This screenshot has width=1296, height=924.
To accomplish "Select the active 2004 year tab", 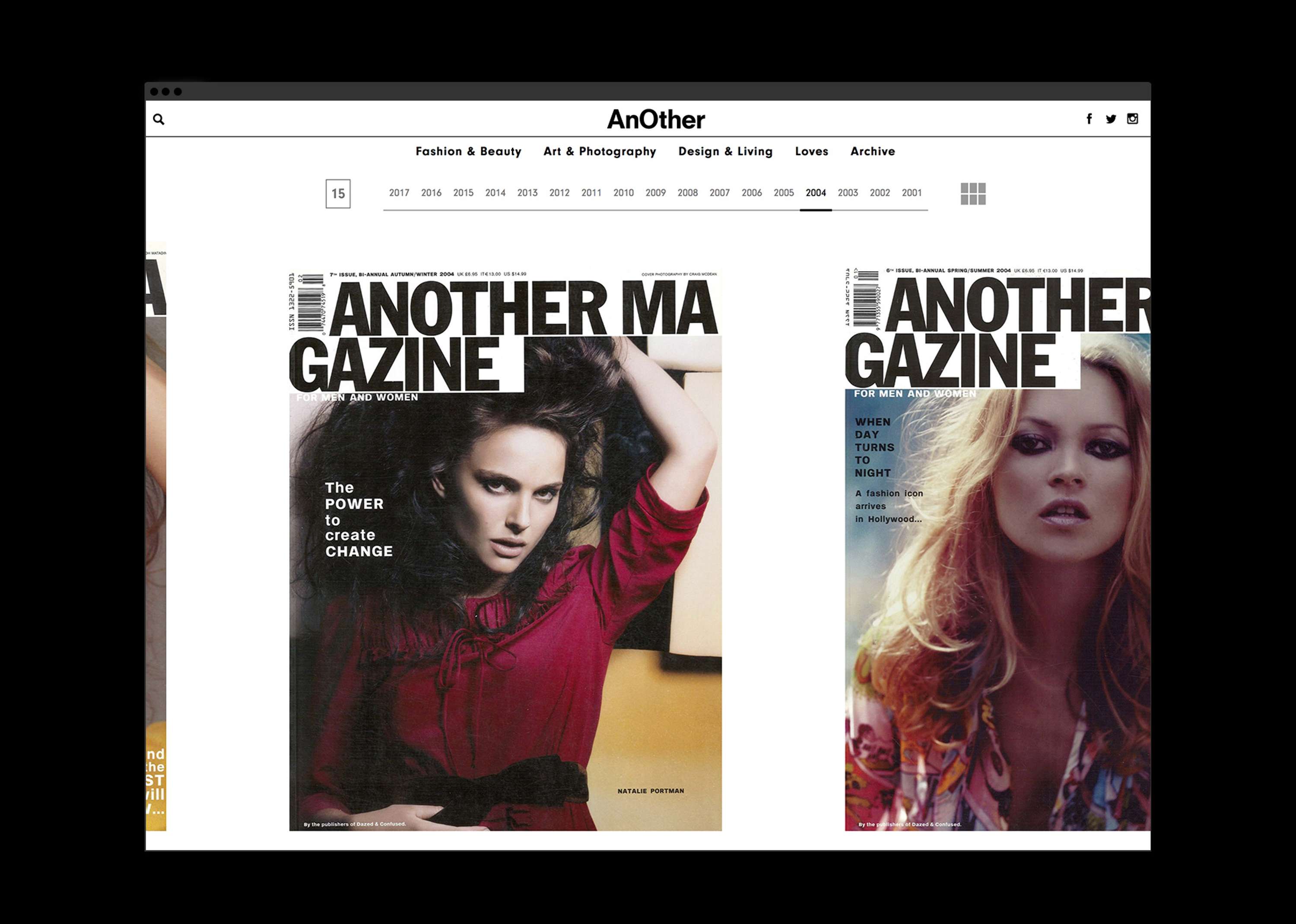I will [816, 193].
